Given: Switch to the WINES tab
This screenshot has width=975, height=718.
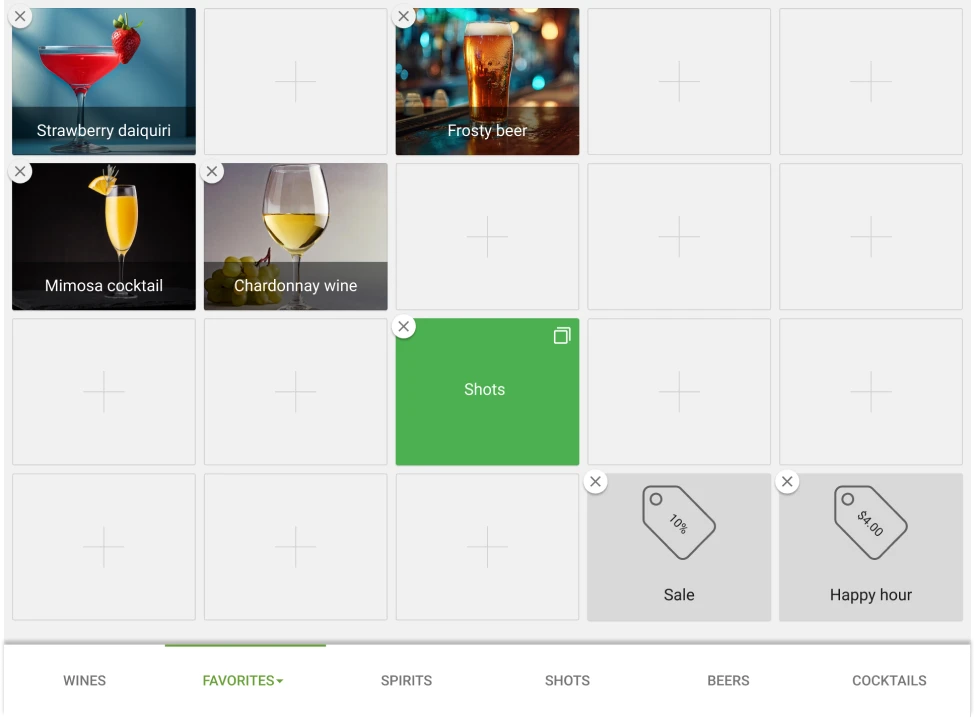Looking at the screenshot, I should coord(84,681).
